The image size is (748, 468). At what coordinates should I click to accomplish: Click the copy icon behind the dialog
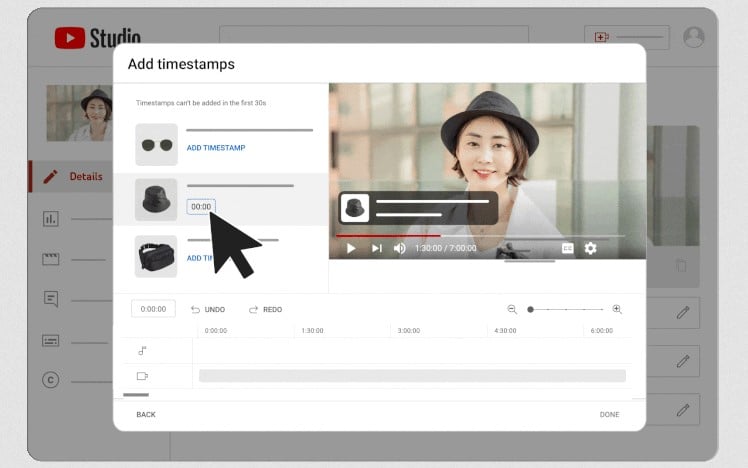point(681,265)
